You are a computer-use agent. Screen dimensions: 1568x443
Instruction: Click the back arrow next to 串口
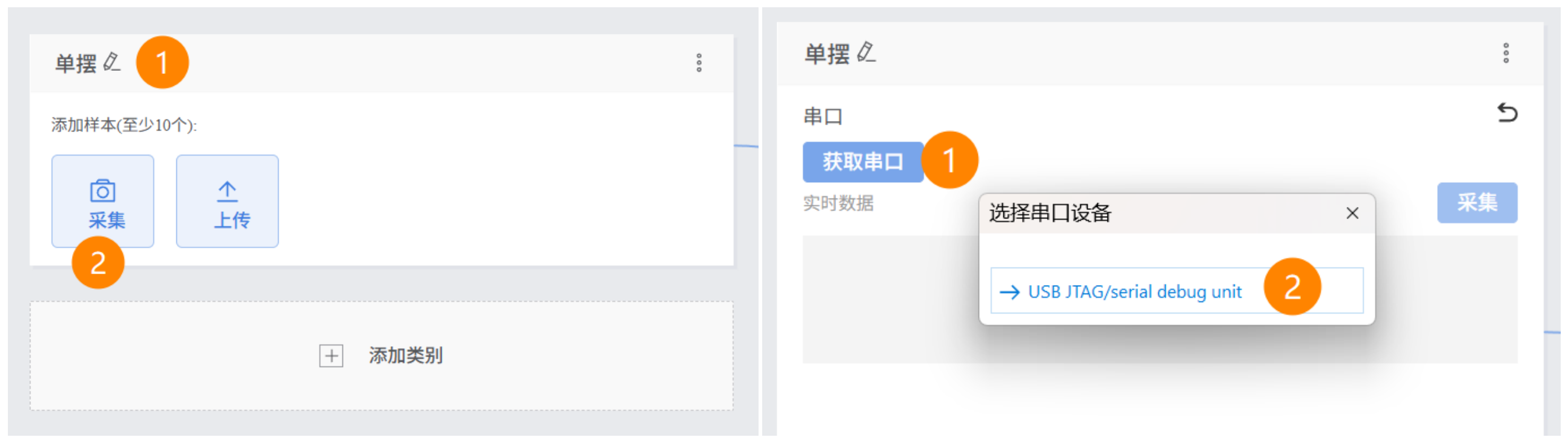tap(1507, 114)
